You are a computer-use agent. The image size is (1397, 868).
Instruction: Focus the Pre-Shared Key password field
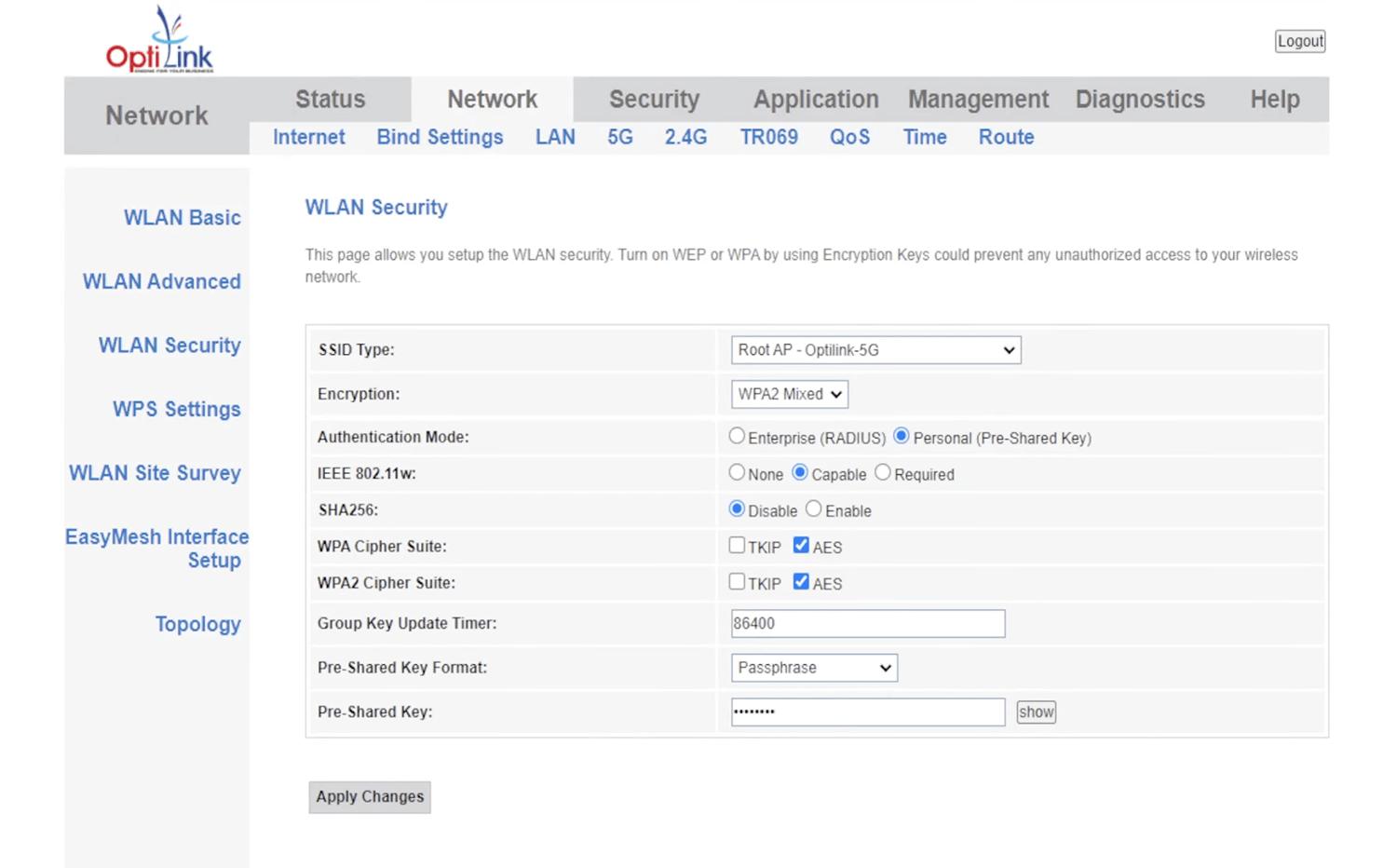pos(867,712)
